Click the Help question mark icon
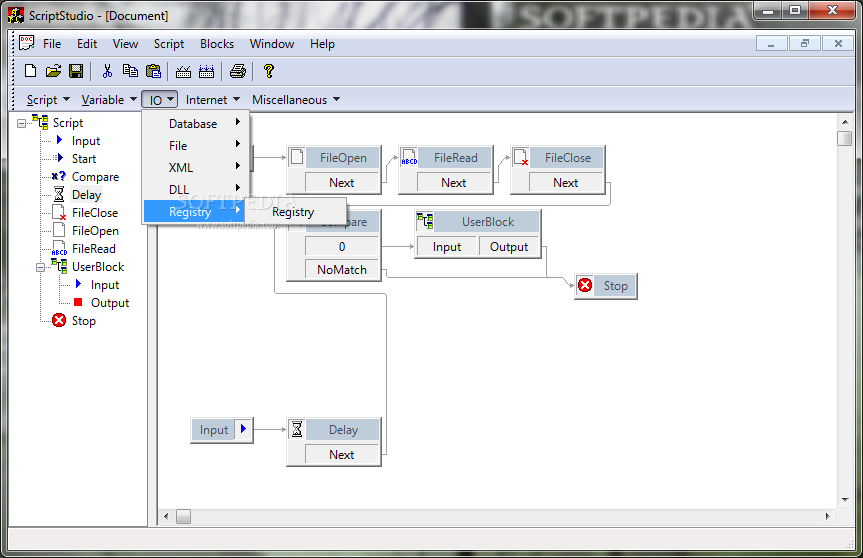The height and width of the screenshot is (558, 863). click(269, 71)
